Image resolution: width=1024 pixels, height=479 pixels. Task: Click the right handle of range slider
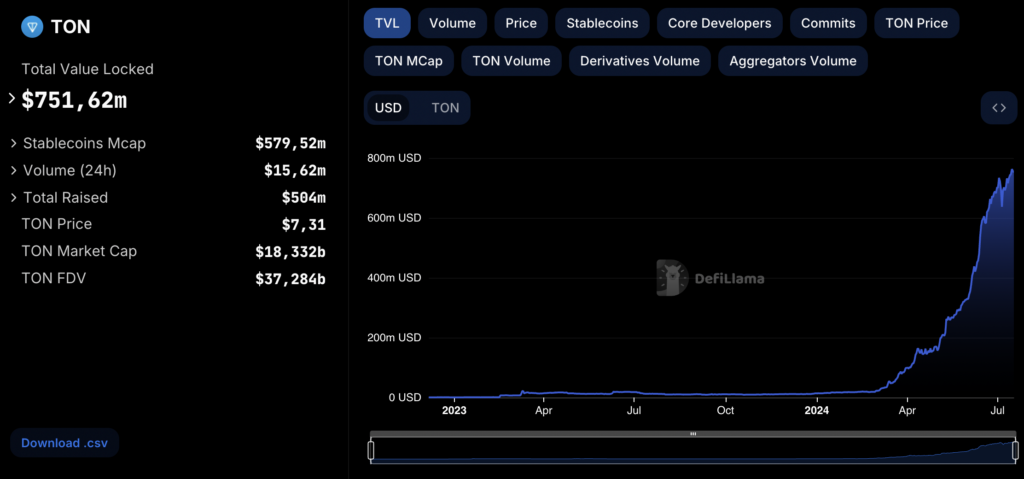[1016, 450]
